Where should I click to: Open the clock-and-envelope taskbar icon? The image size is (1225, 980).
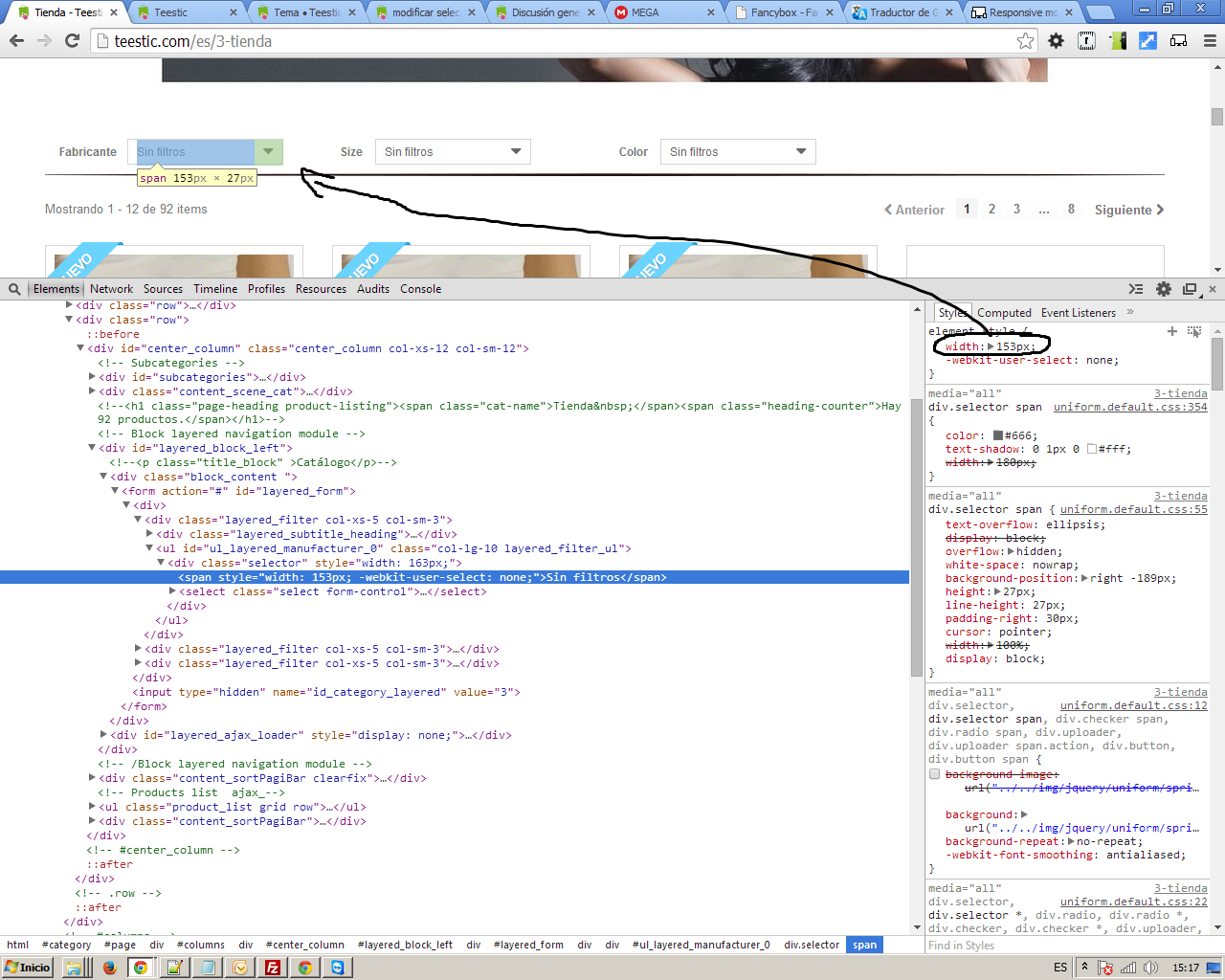point(239,968)
